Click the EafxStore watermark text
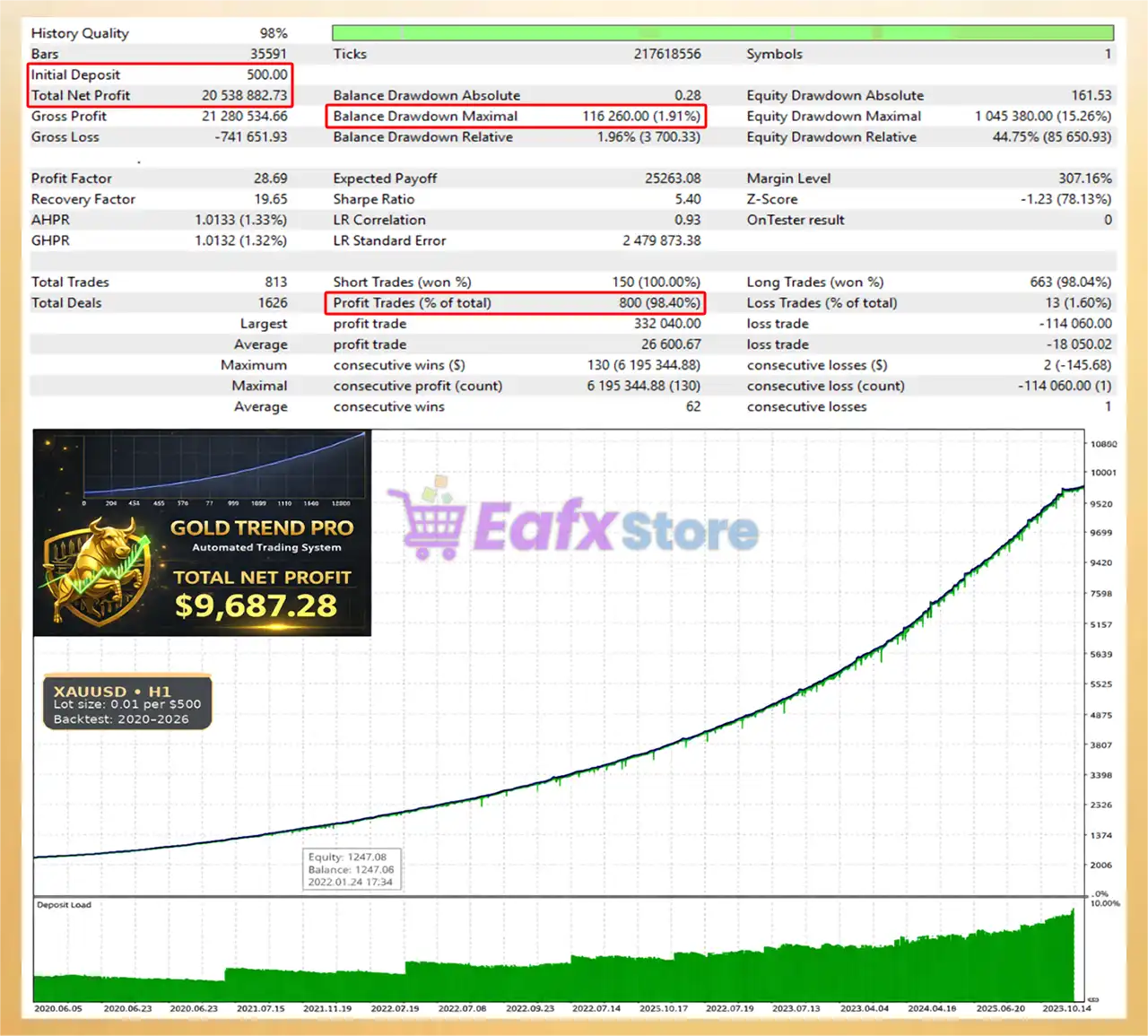The width and height of the screenshot is (1148, 1036). click(615, 527)
